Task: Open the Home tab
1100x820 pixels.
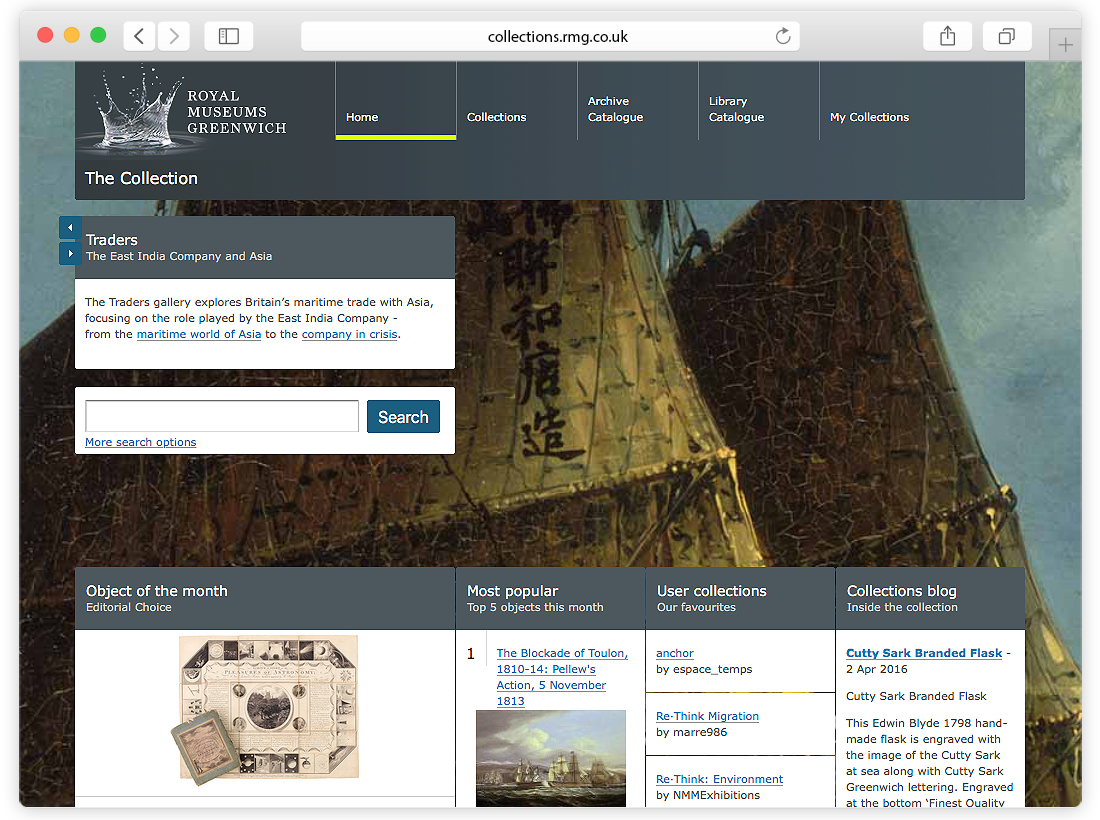Action: pos(396,101)
